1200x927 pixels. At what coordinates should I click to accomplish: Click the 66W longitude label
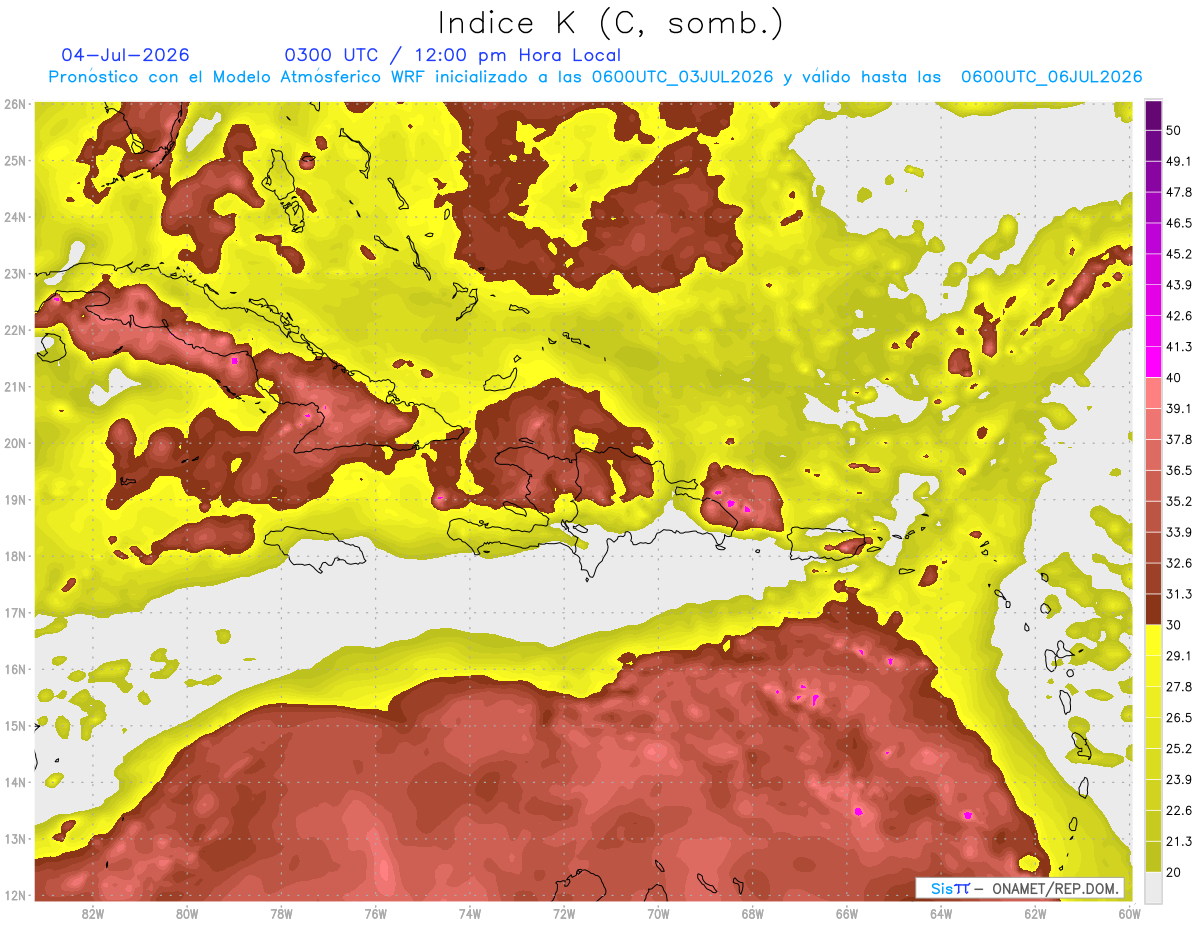tap(847, 913)
